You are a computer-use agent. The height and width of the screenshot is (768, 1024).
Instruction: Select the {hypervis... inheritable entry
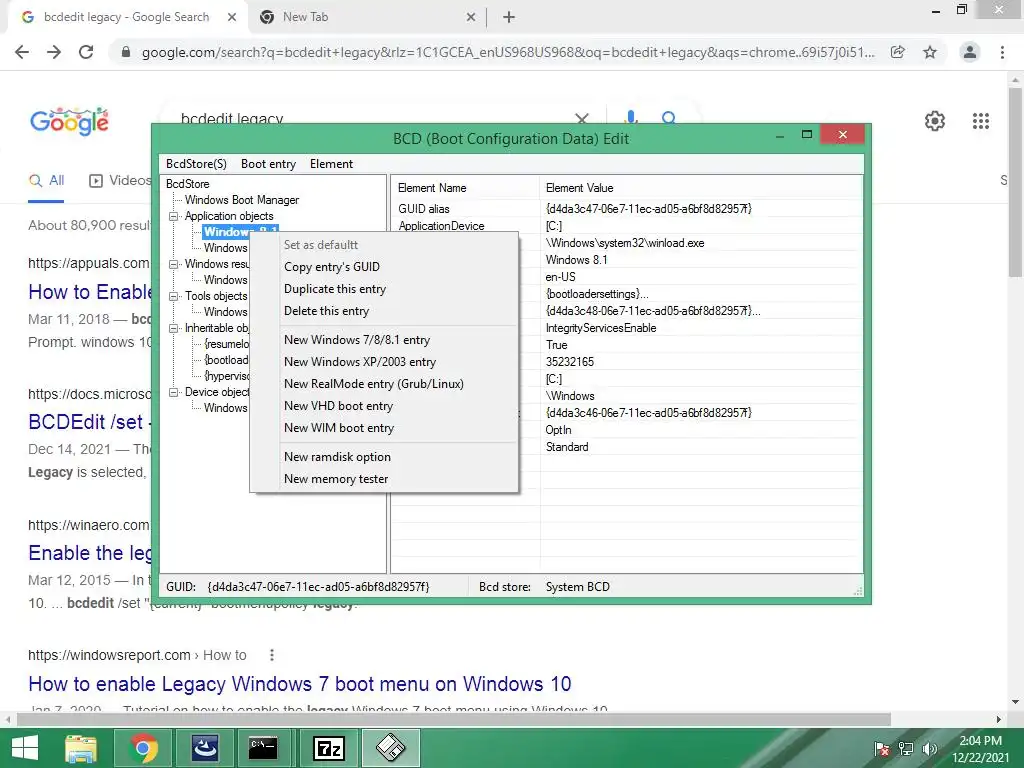(x=227, y=376)
